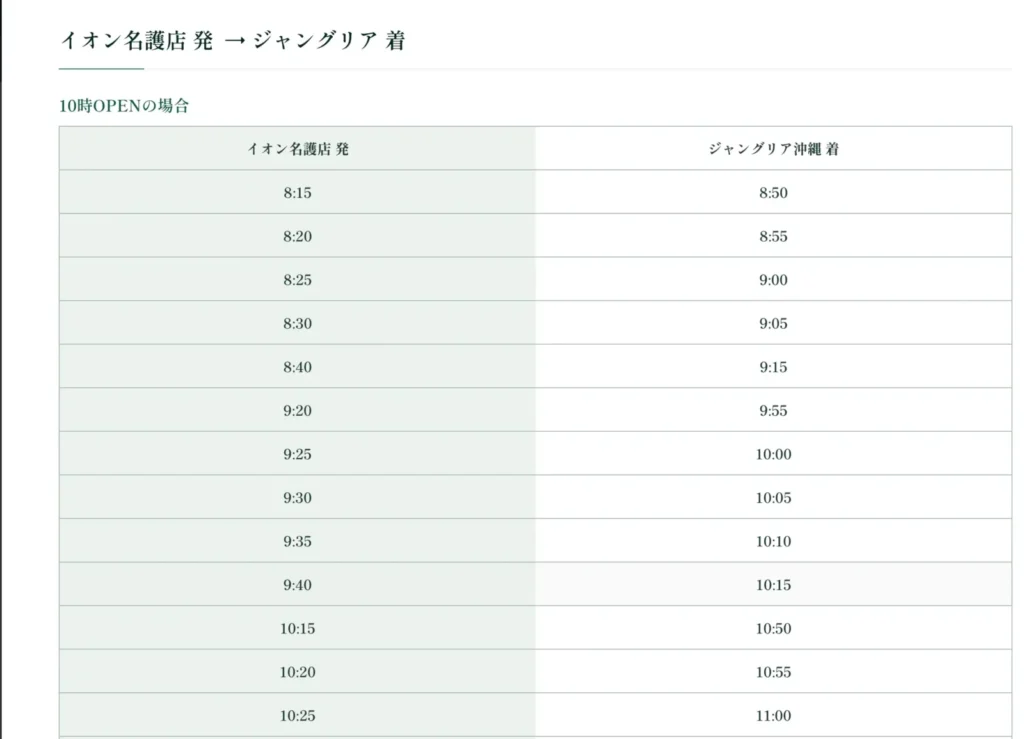This screenshot has width=1024, height=739.
Task: Click the 10:55 arrival time
Action: click(x=773, y=672)
